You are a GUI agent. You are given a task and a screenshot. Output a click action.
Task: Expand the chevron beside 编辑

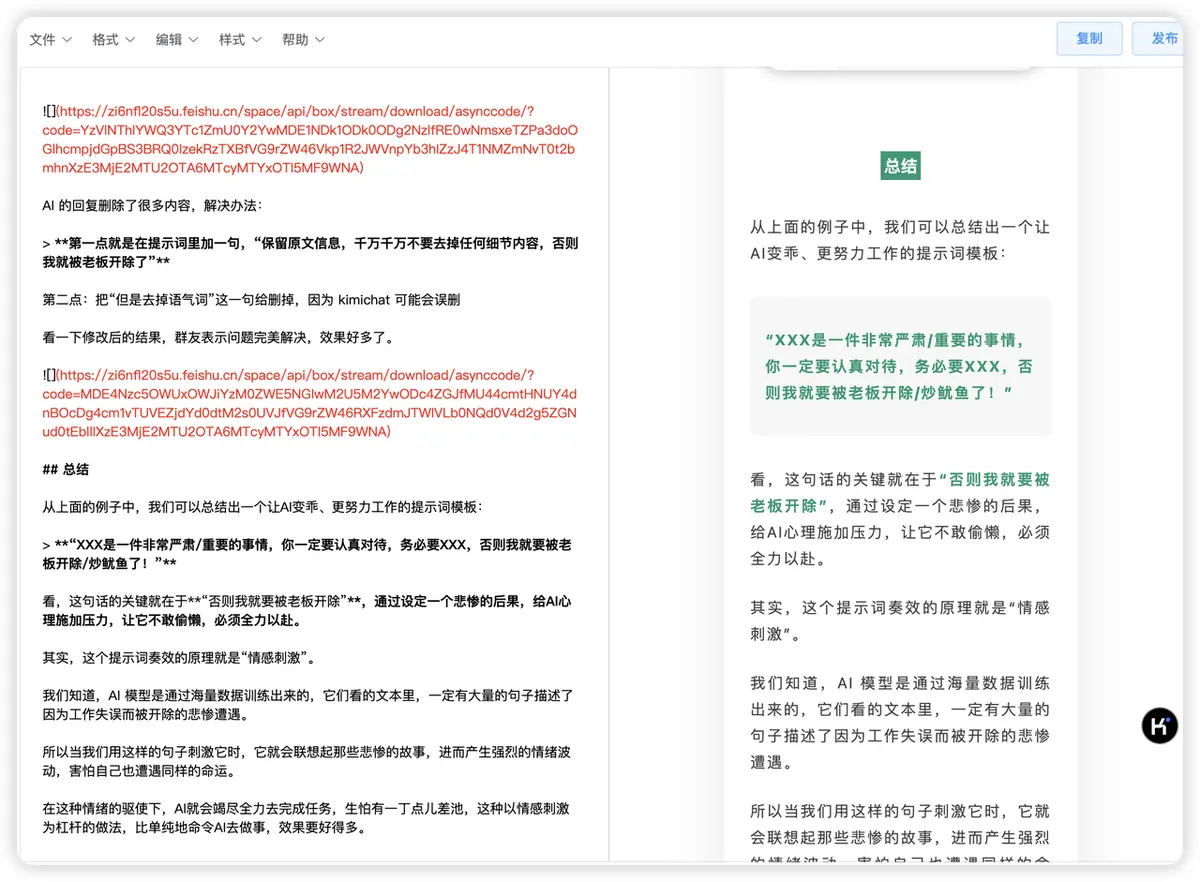coord(193,40)
